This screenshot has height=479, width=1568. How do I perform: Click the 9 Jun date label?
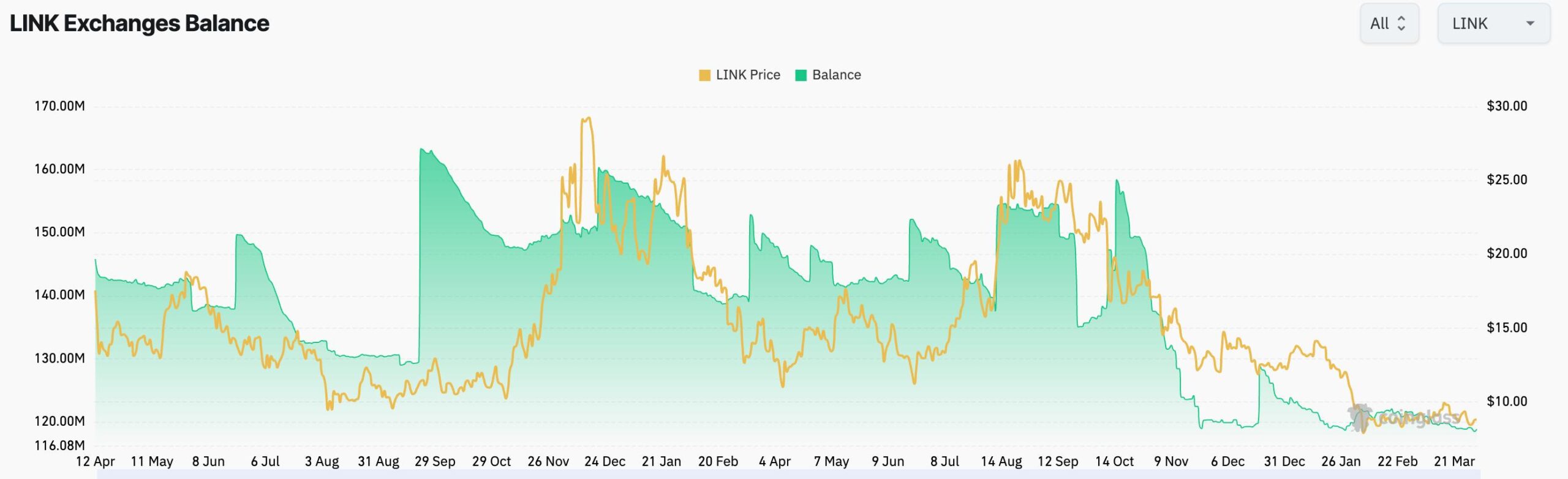888,461
